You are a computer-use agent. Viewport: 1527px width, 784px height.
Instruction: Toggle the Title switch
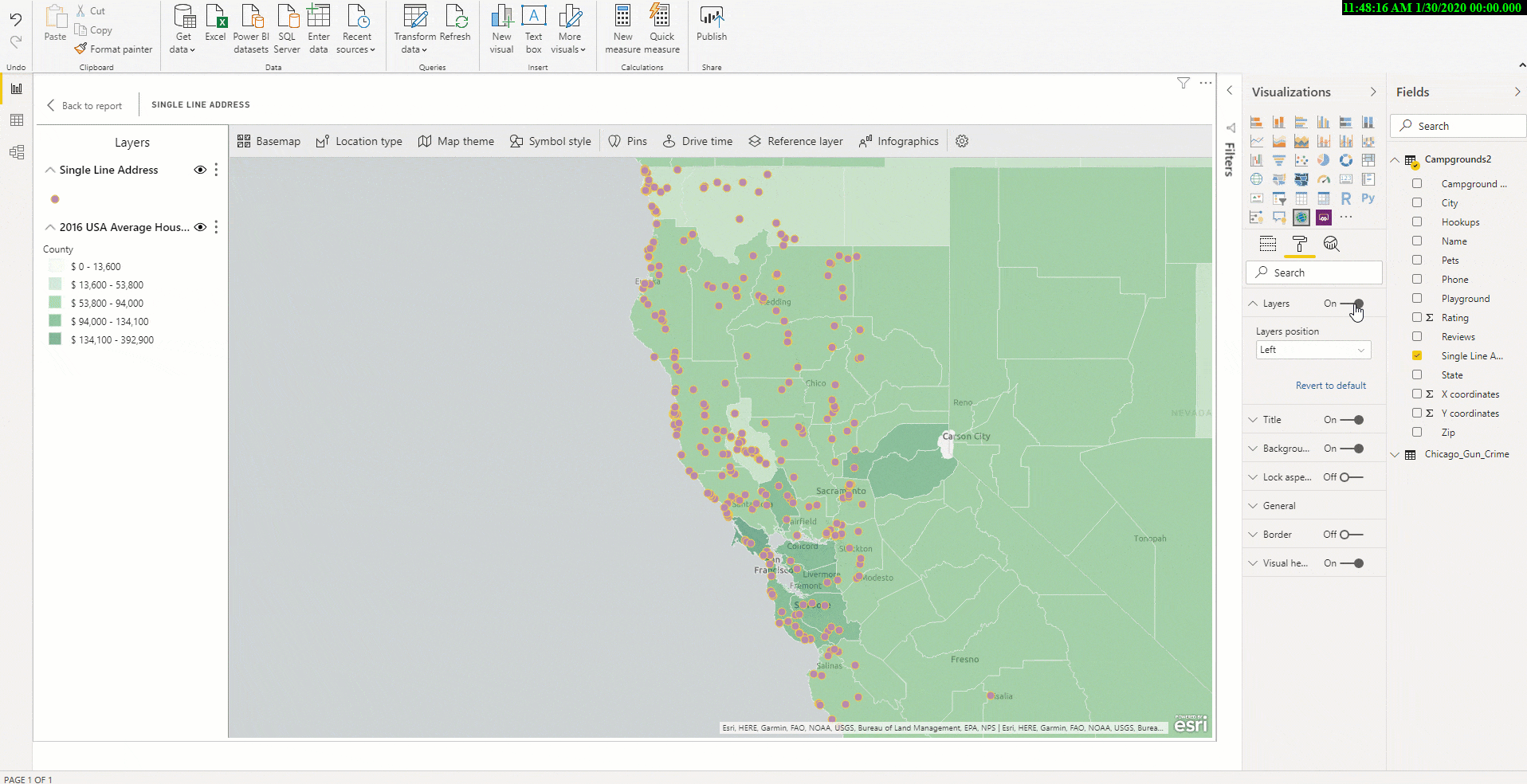1352,420
